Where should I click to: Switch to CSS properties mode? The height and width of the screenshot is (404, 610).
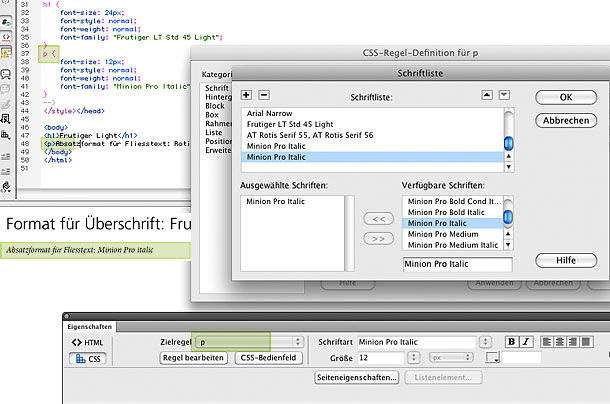pyautogui.click(x=88, y=358)
